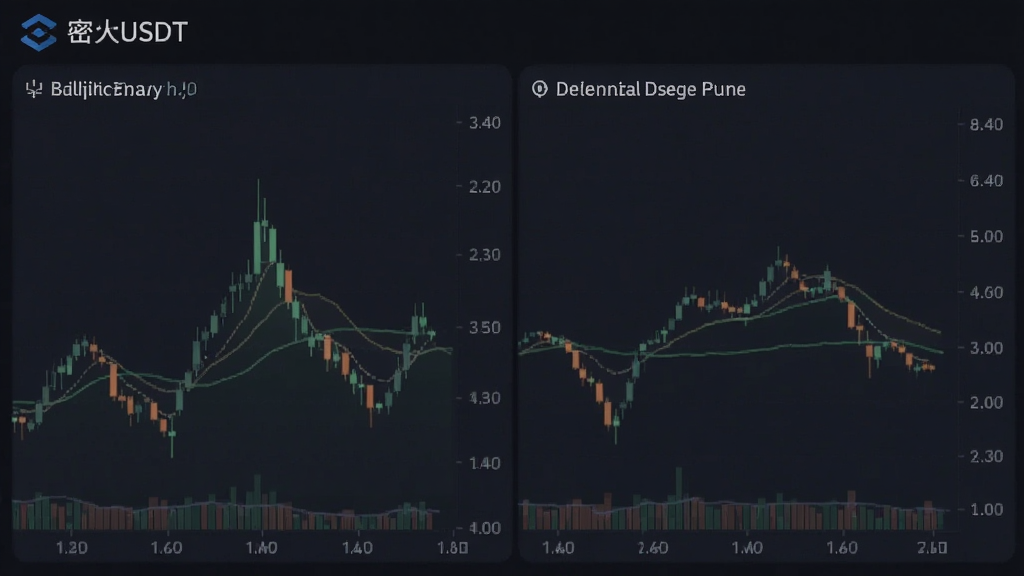Screen dimensions: 1024x576
Task: Click the 3.40 price label on left chart
Action: pos(485,123)
